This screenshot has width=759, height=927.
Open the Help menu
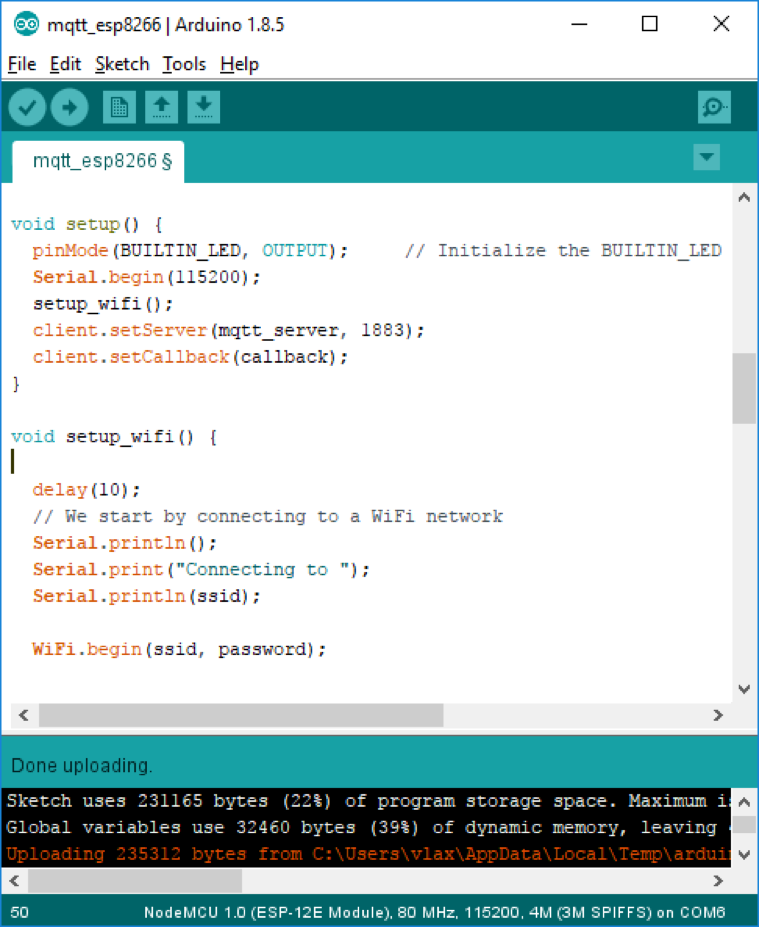239,64
